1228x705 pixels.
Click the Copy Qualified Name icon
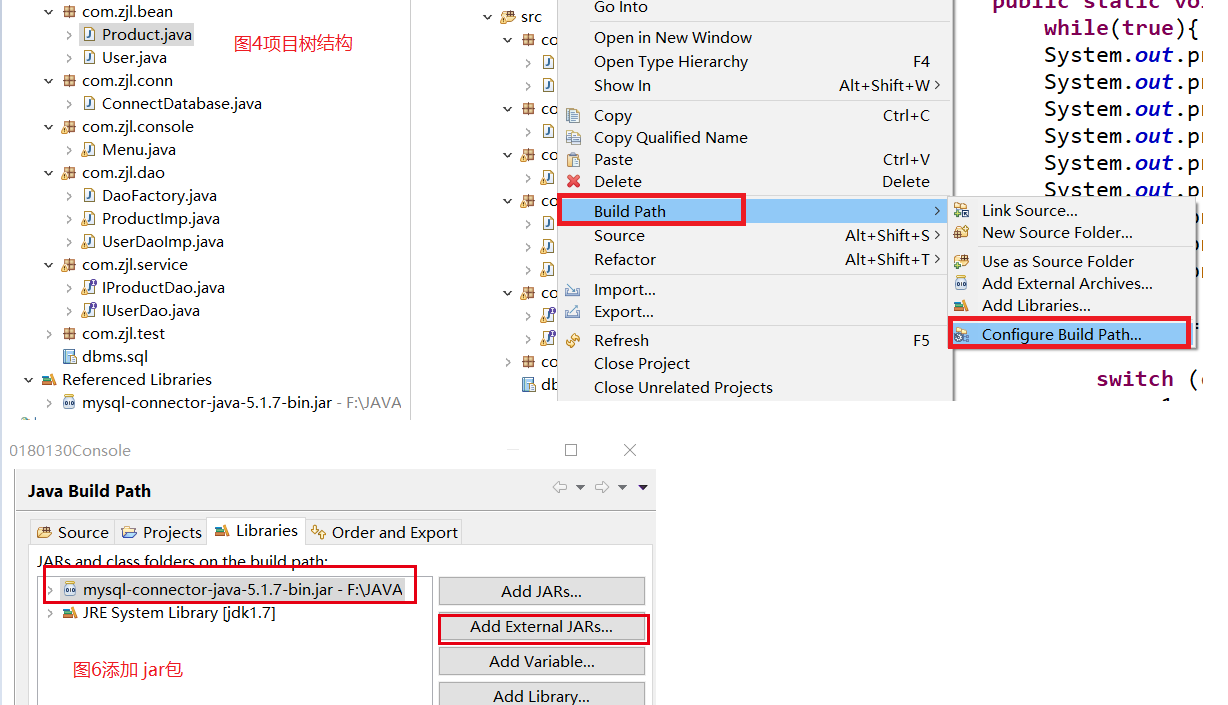click(574, 138)
